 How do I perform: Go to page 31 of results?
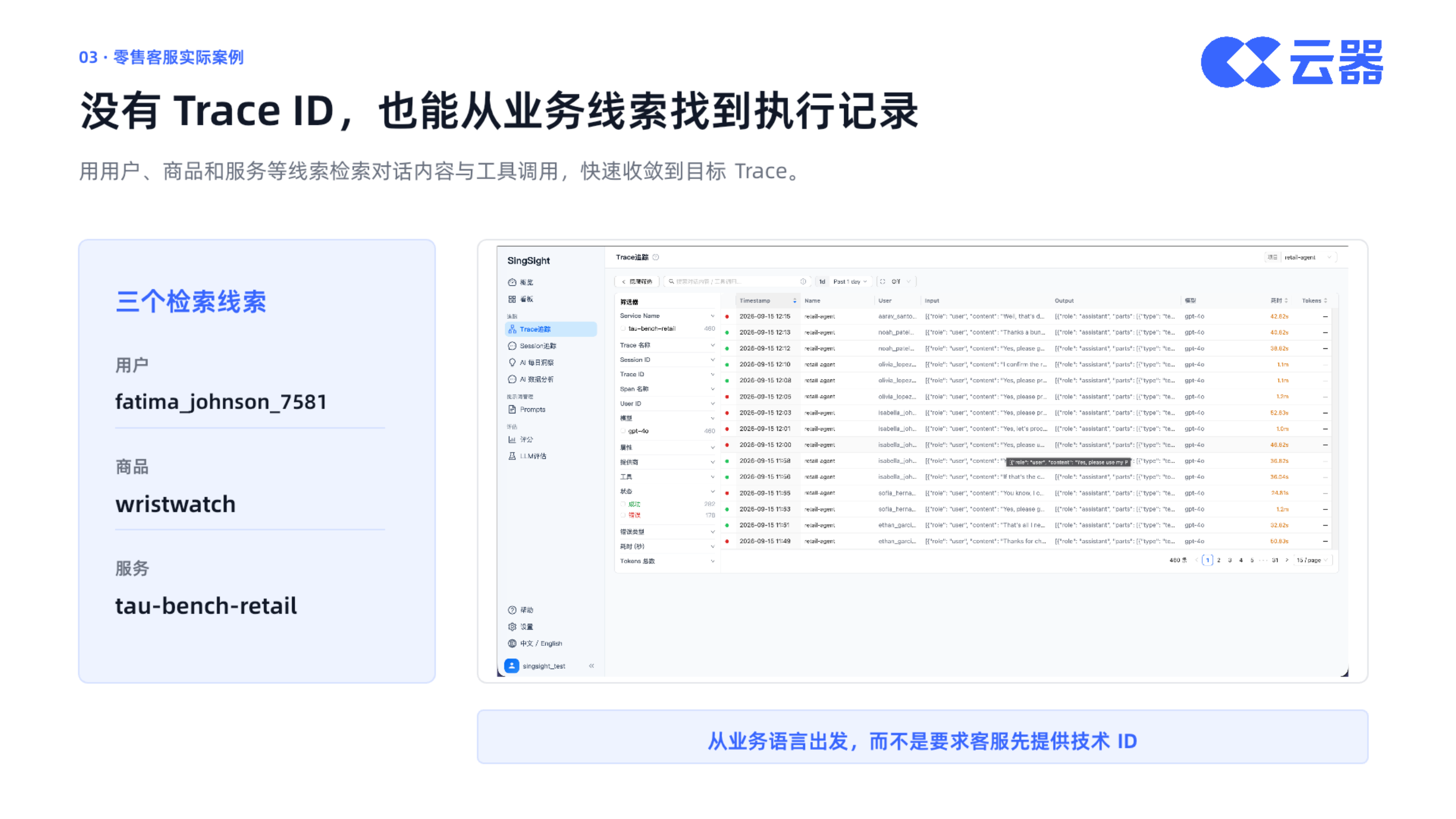(x=1275, y=560)
